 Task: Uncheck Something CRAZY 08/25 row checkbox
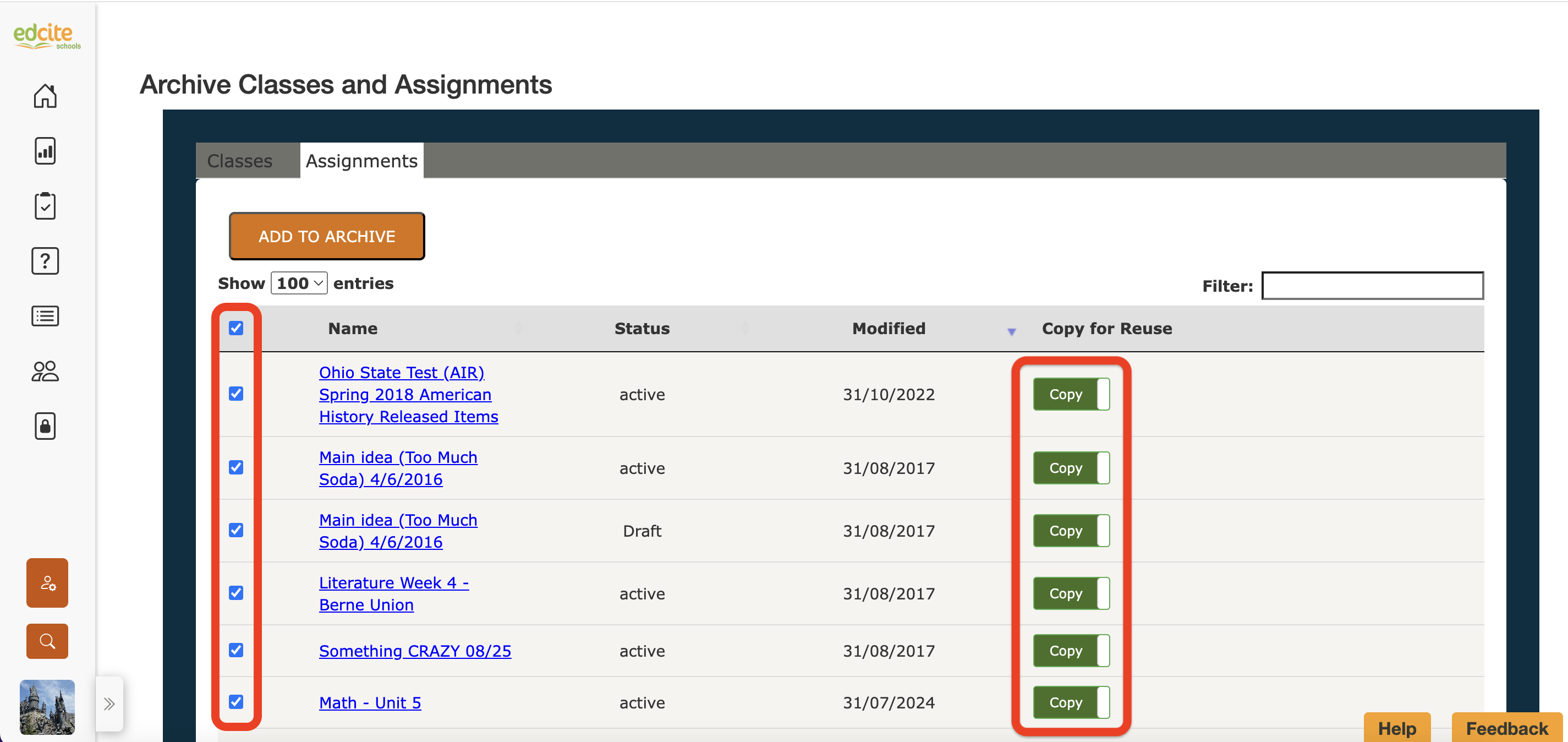(236, 650)
